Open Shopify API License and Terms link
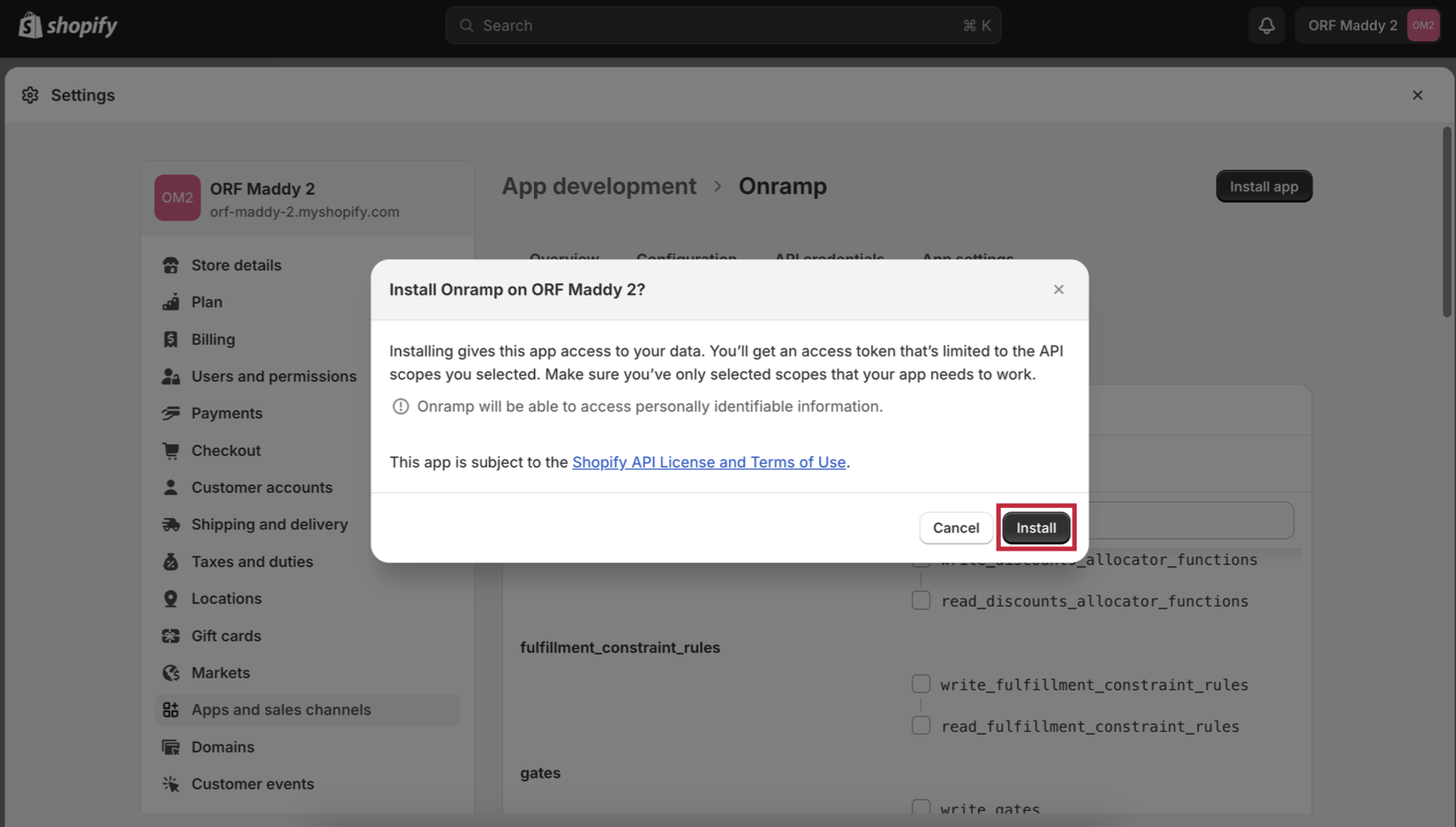This screenshot has height=827, width=1456. click(x=708, y=462)
